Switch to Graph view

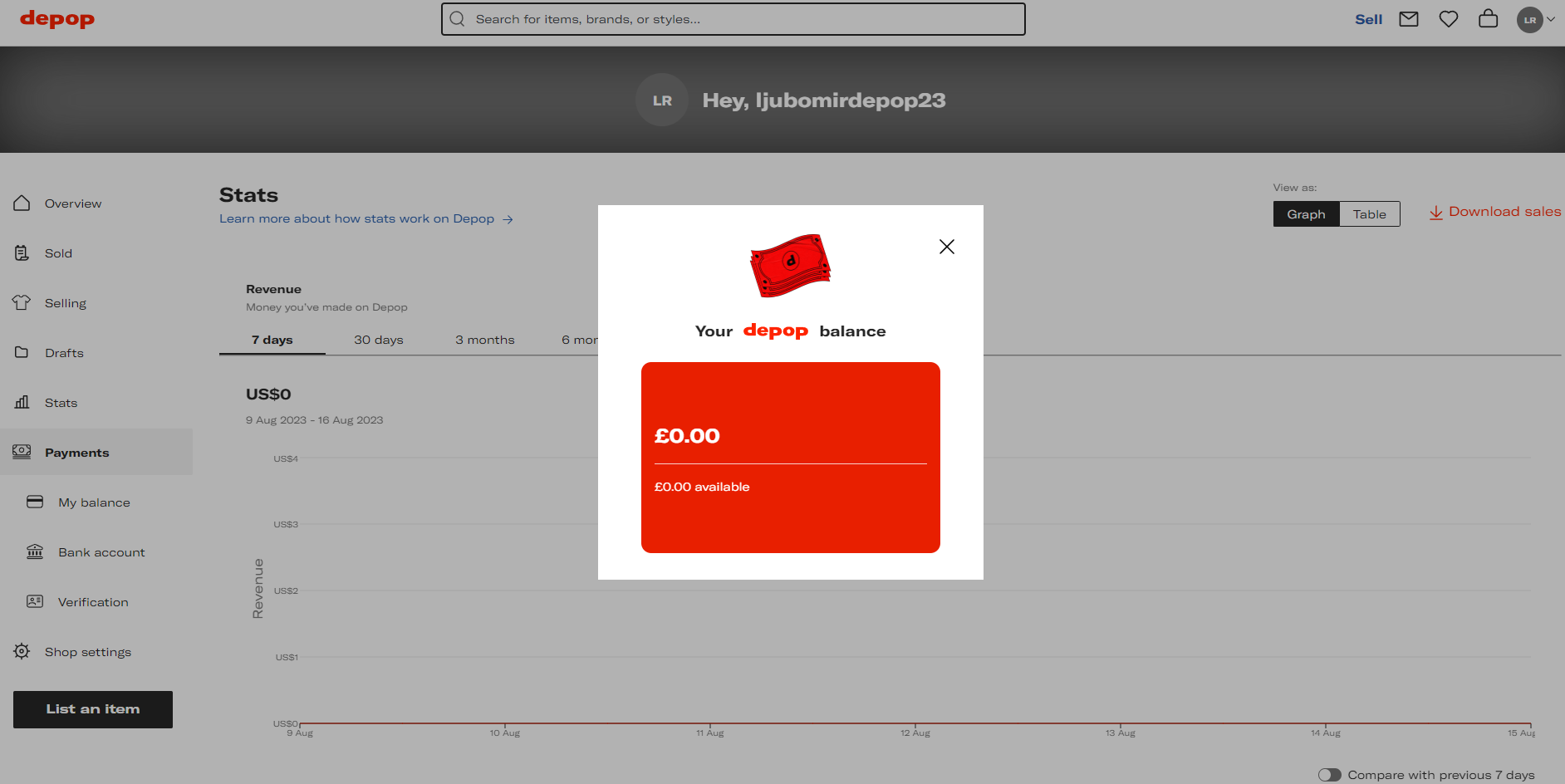tap(1306, 214)
